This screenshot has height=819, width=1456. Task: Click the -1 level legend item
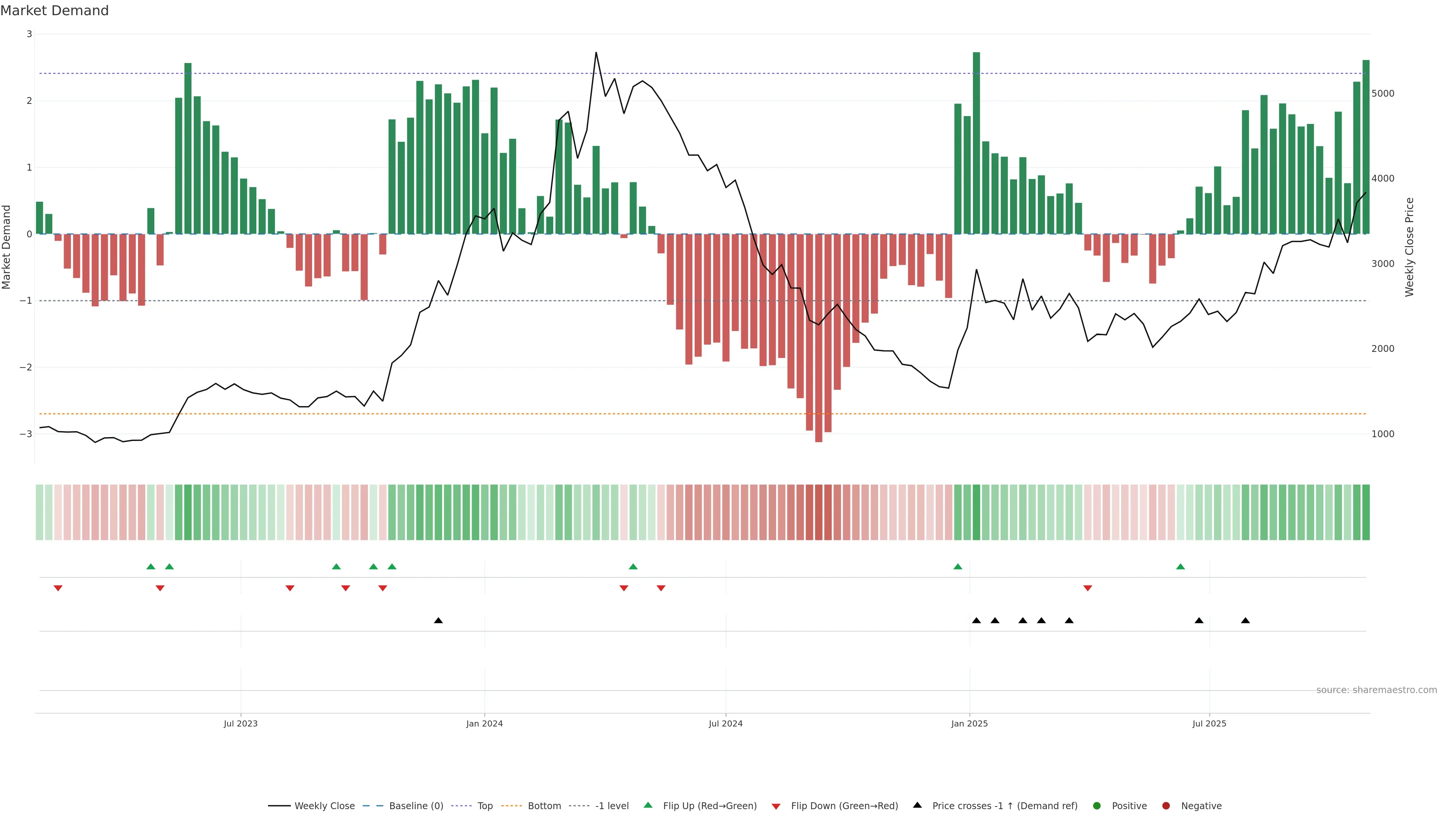612,805
